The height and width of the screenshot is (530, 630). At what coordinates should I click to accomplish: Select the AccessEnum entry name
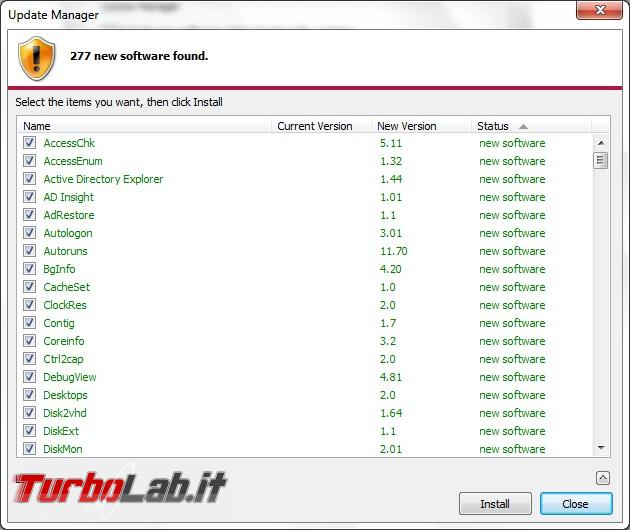coord(73,161)
